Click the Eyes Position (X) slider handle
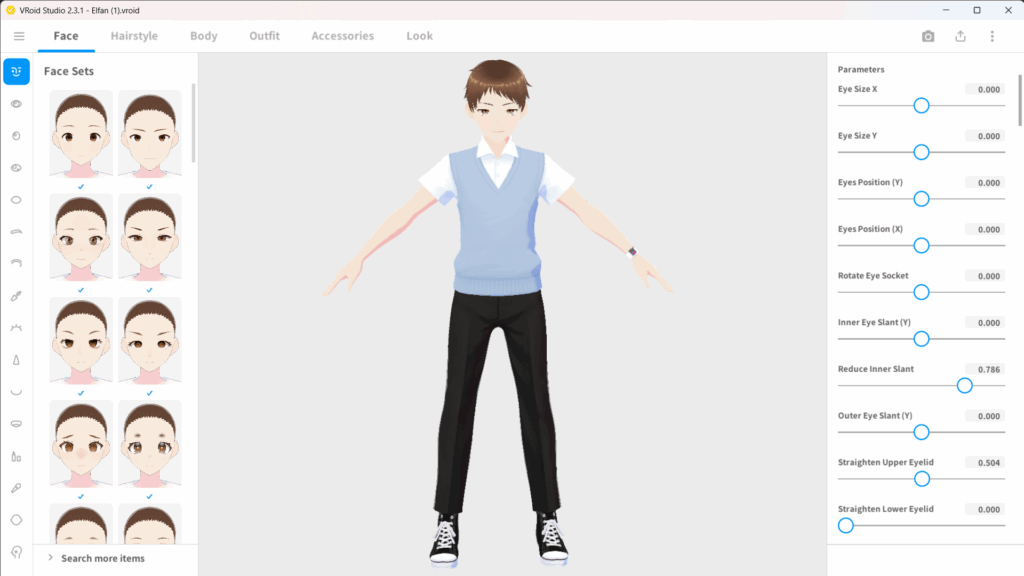The width and height of the screenshot is (1024, 576). click(921, 246)
